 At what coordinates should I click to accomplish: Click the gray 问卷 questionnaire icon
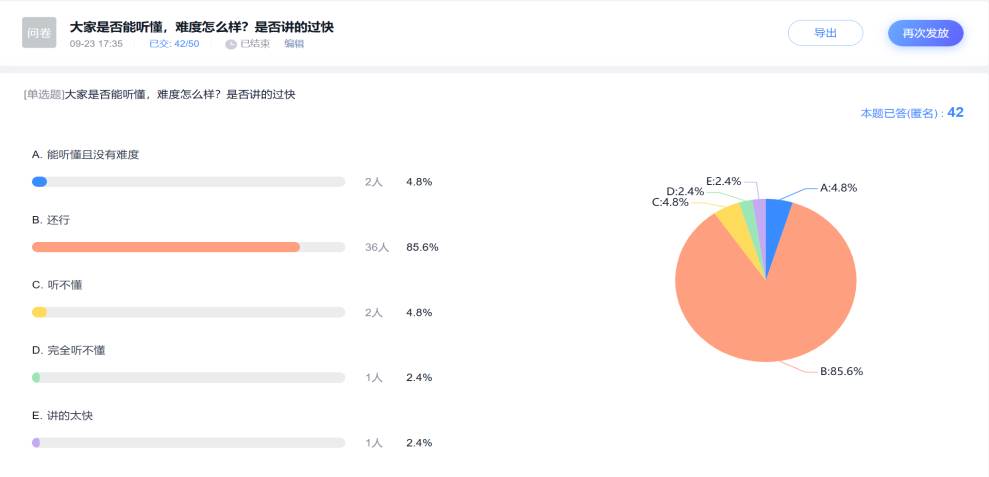click(39, 33)
